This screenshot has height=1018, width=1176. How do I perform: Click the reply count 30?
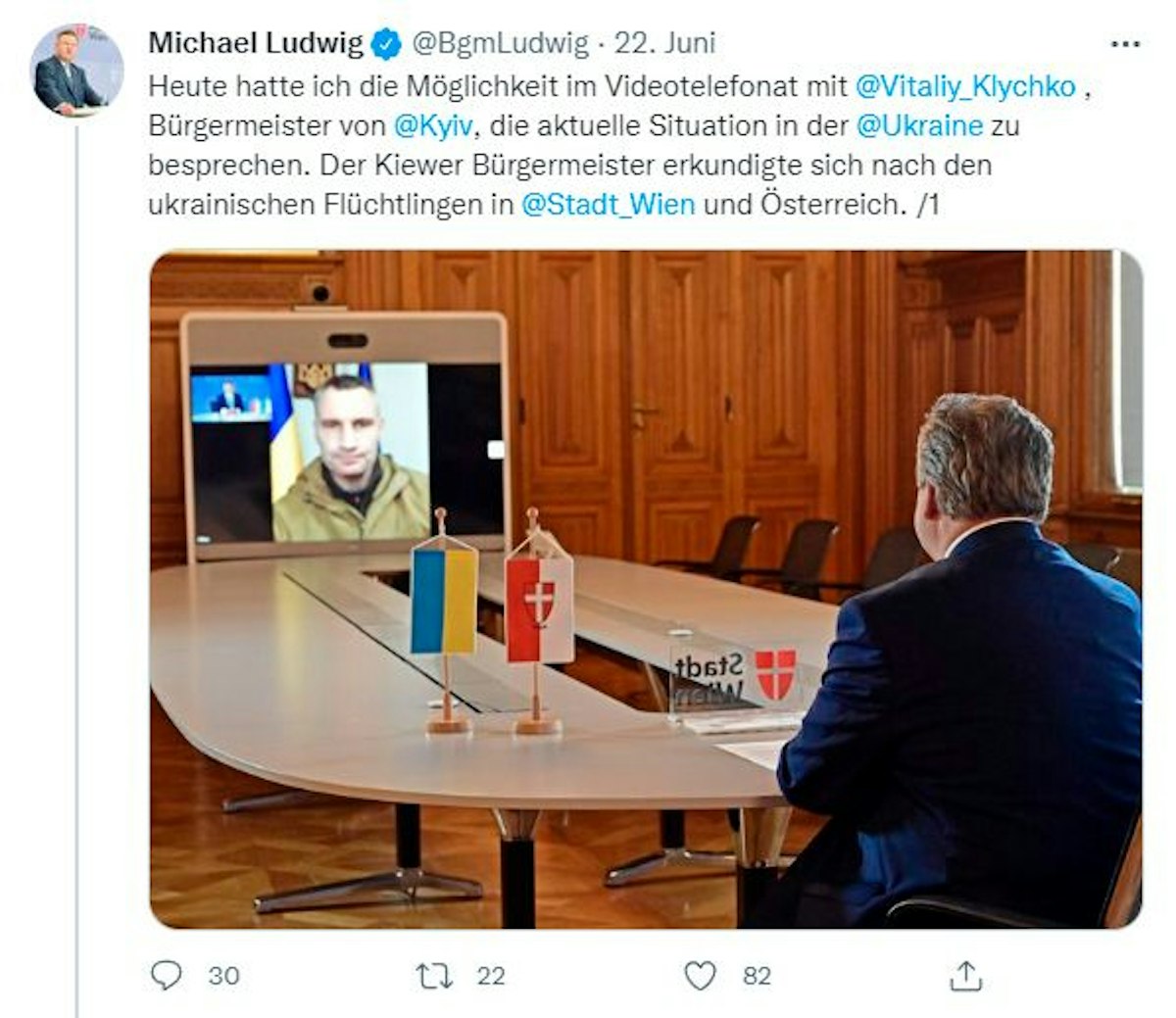223,976
